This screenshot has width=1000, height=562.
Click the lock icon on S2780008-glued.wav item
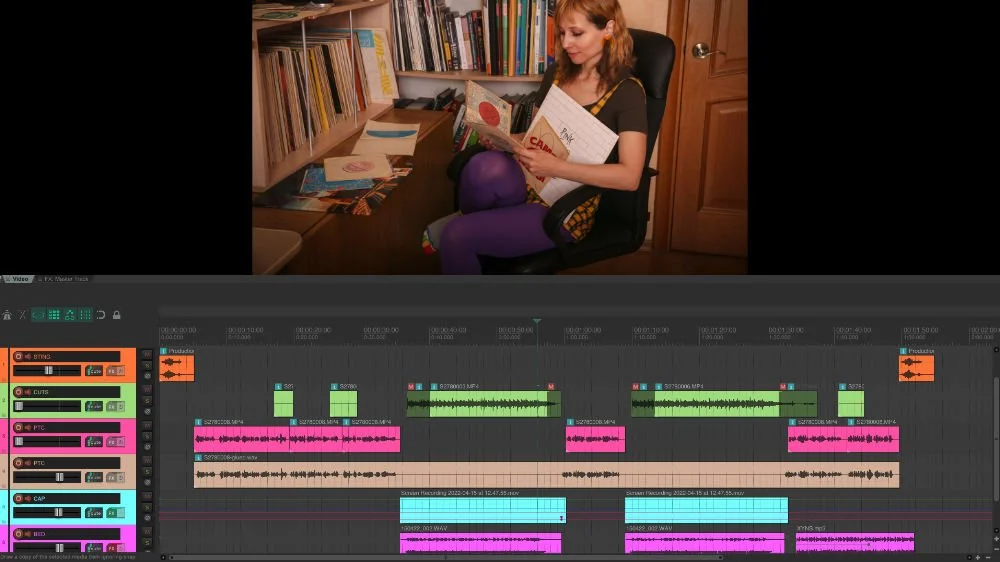(198, 457)
